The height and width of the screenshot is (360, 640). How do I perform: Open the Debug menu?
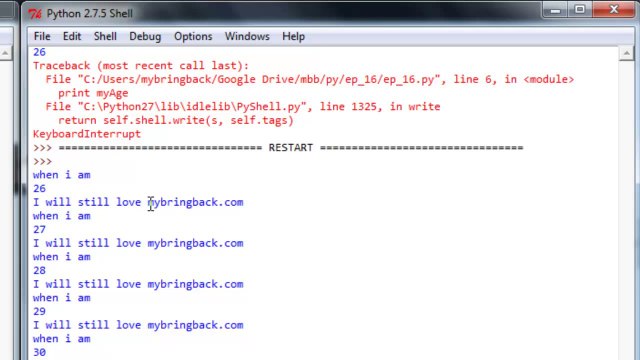(x=145, y=37)
